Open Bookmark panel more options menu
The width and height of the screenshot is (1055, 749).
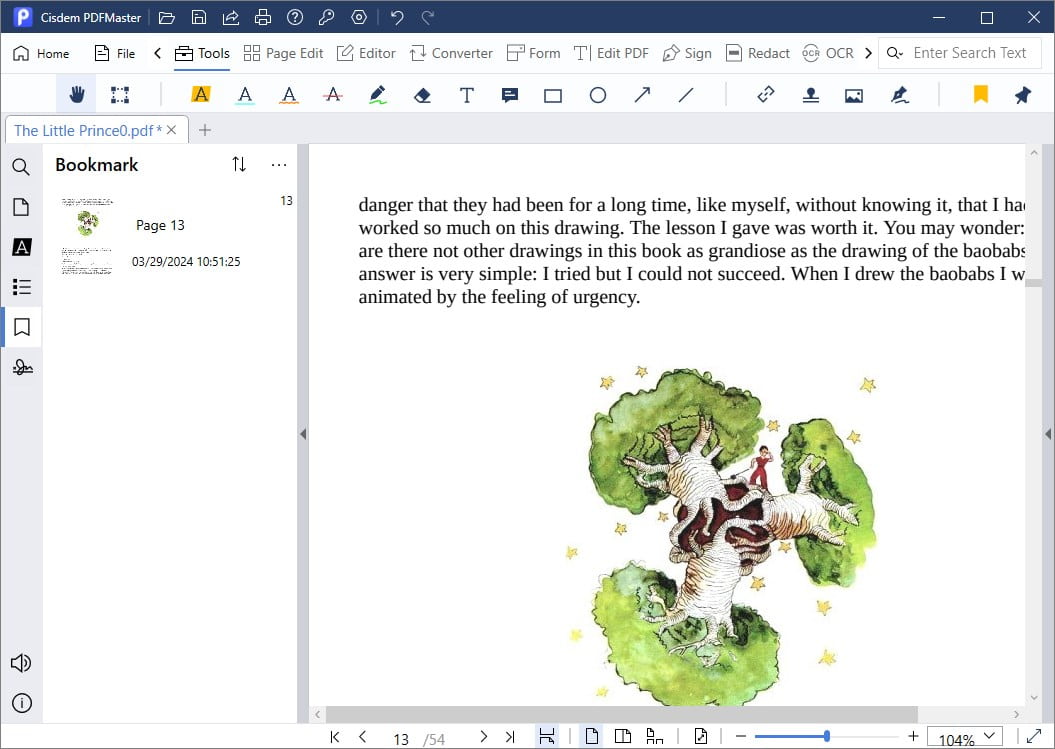point(279,165)
